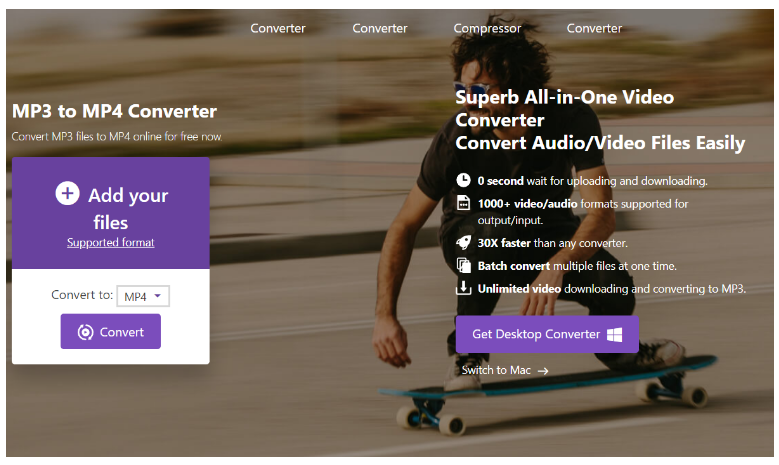The image size is (779, 465).
Task: Click the Get Desktop Converter button
Action: 547,334
